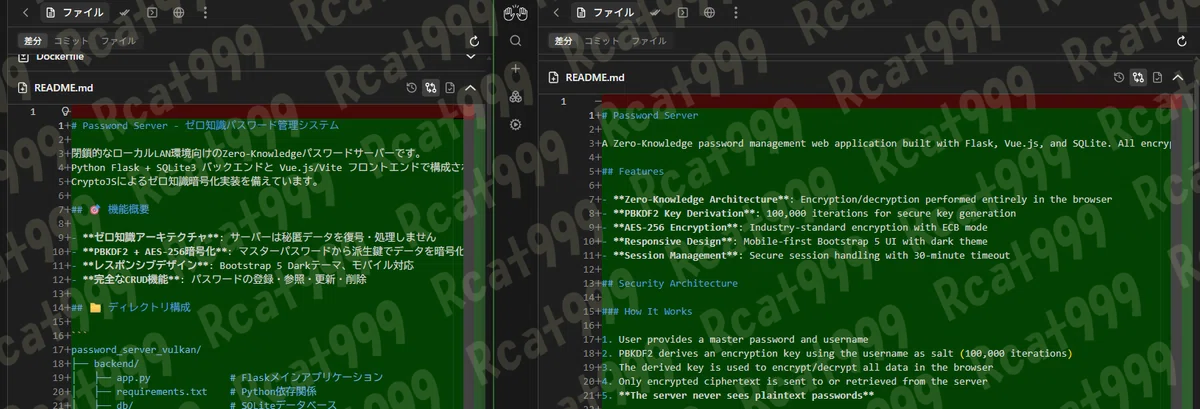
Task: Open the three-dot menu in left pane
Action: point(204,13)
